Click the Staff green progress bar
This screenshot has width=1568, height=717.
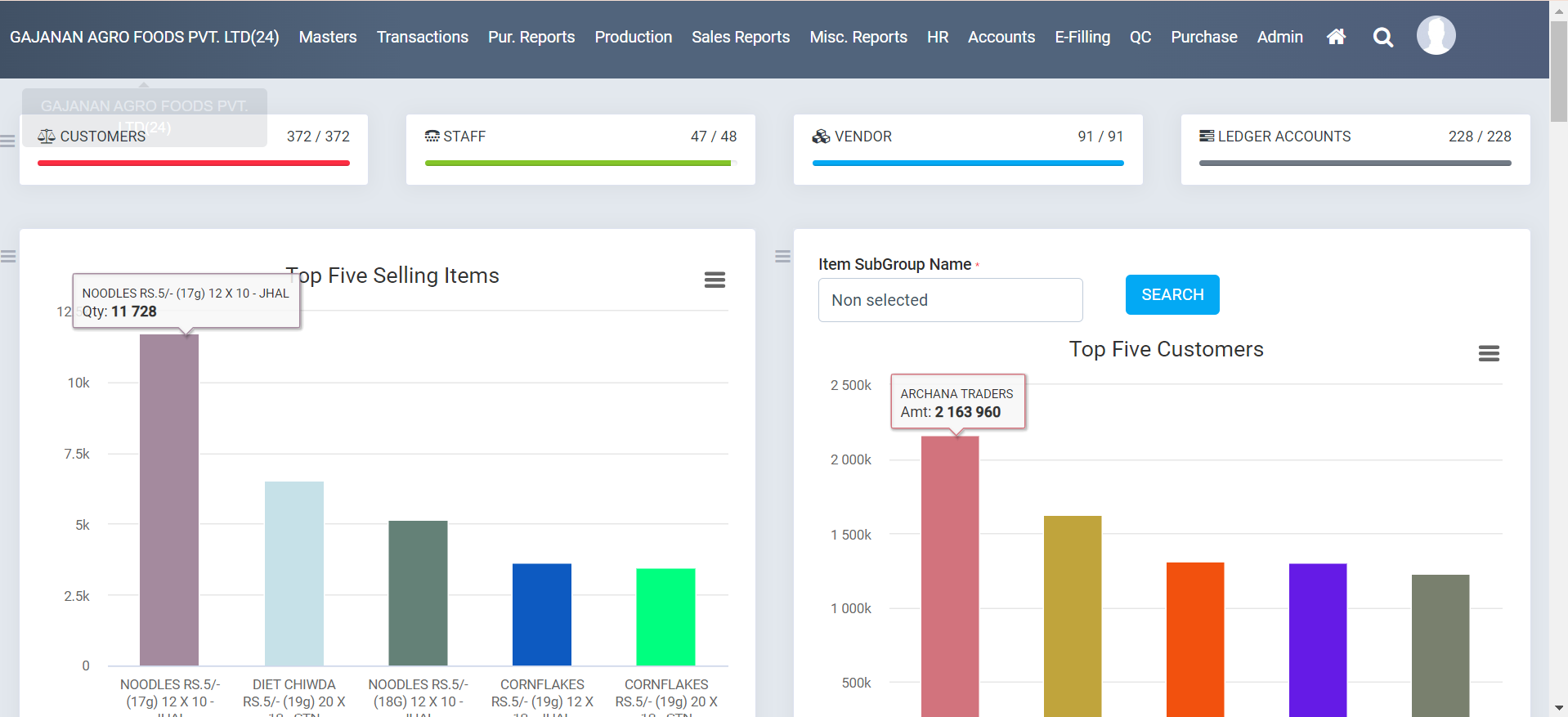tap(577, 164)
